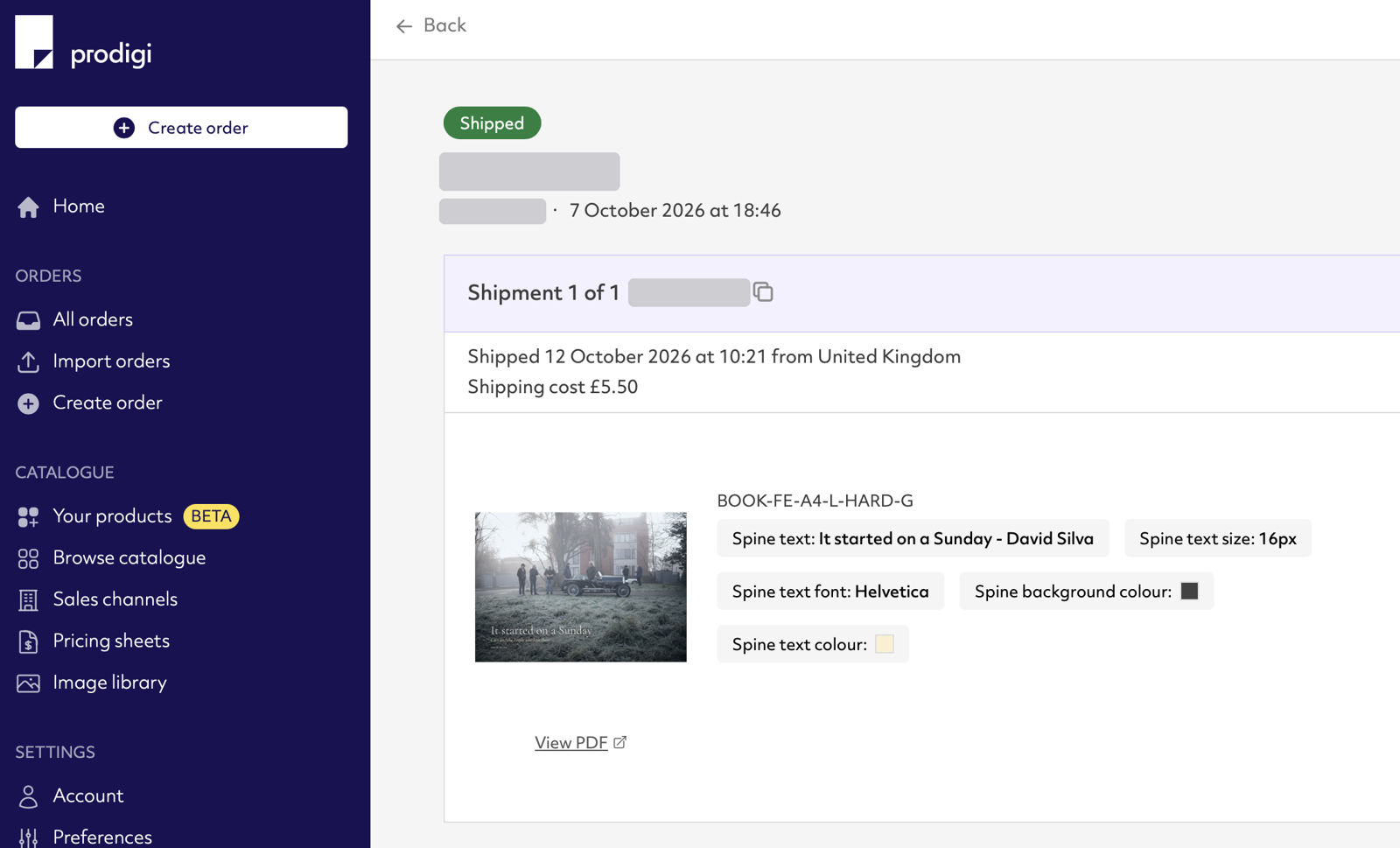Viewport: 1400px width, 848px height.
Task: Click the external link icon beside View PDF
Action: pyautogui.click(x=620, y=742)
